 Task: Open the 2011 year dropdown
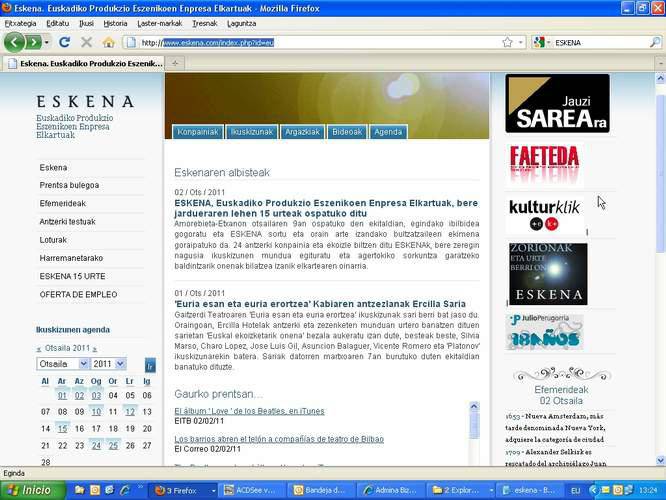click(108, 364)
